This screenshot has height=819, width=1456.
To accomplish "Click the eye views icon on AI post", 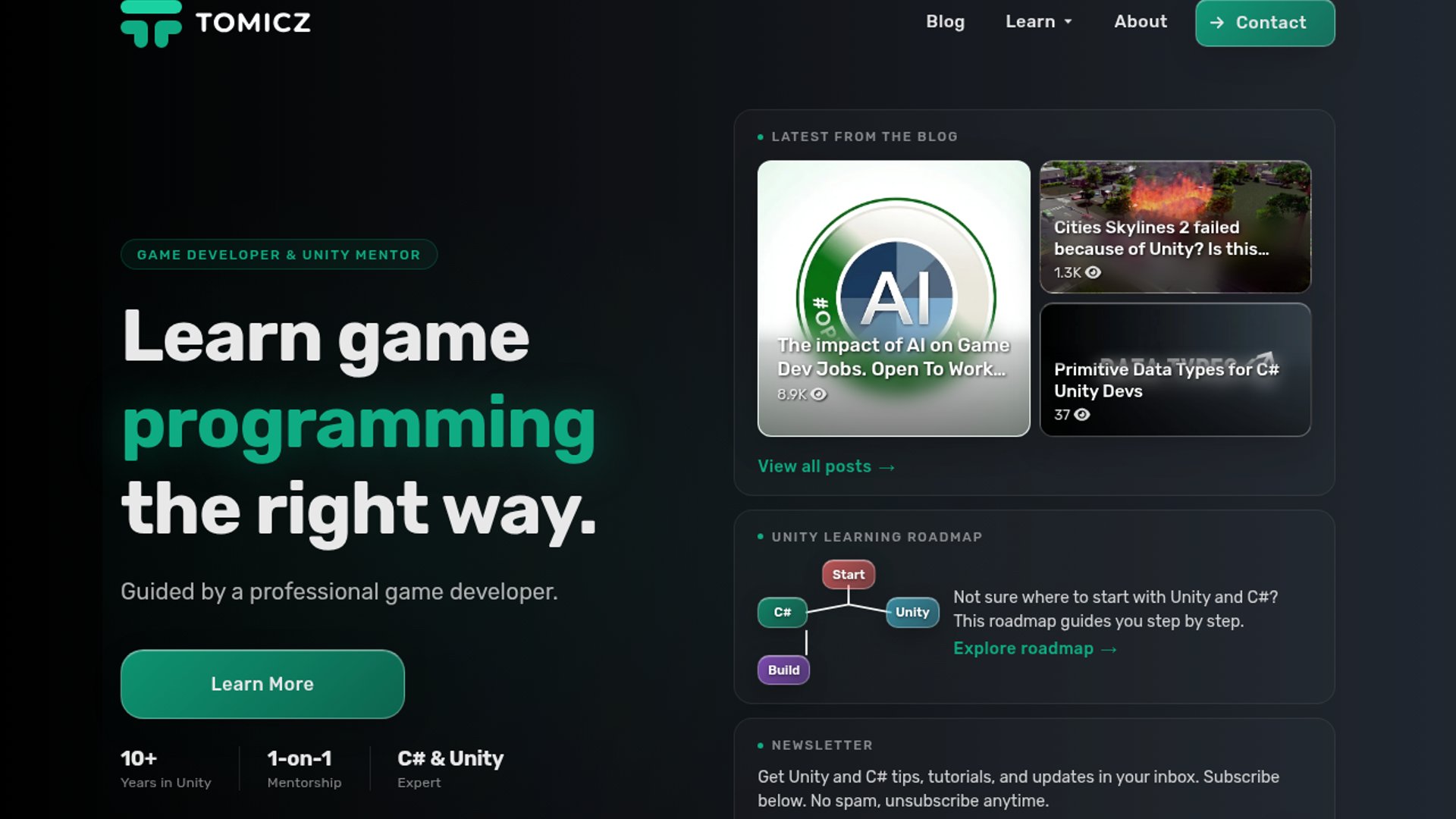I will [818, 394].
